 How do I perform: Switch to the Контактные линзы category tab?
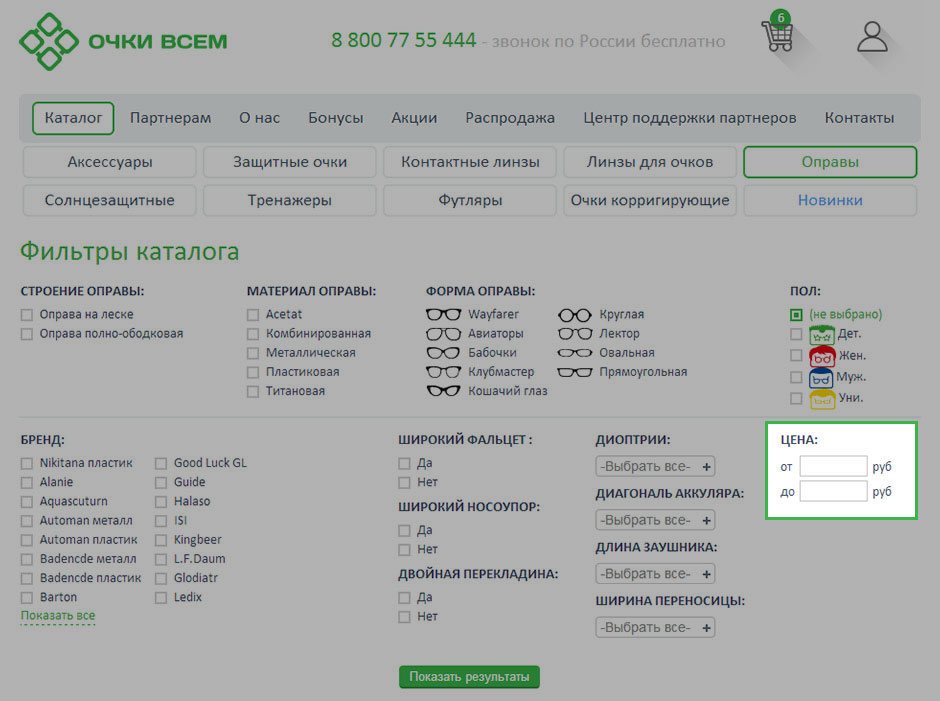(x=470, y=162)
